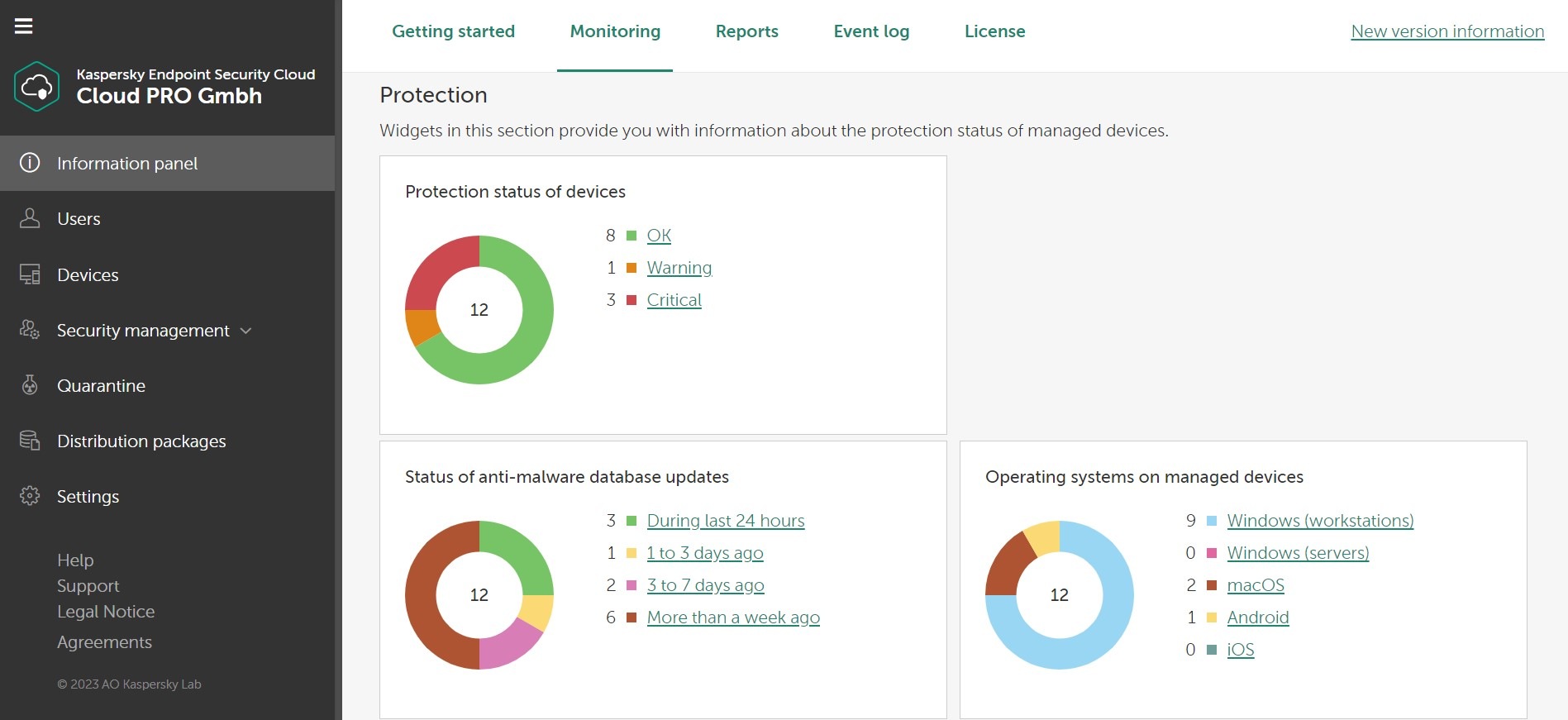Go to the License tab
This screenshot has height=720, width=1568.
(x=994, y=31)
